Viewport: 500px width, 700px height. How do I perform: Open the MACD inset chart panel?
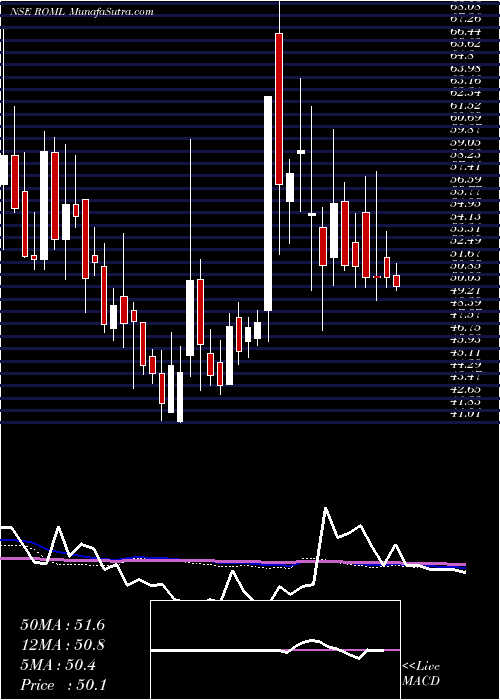[x=275, y=650]
